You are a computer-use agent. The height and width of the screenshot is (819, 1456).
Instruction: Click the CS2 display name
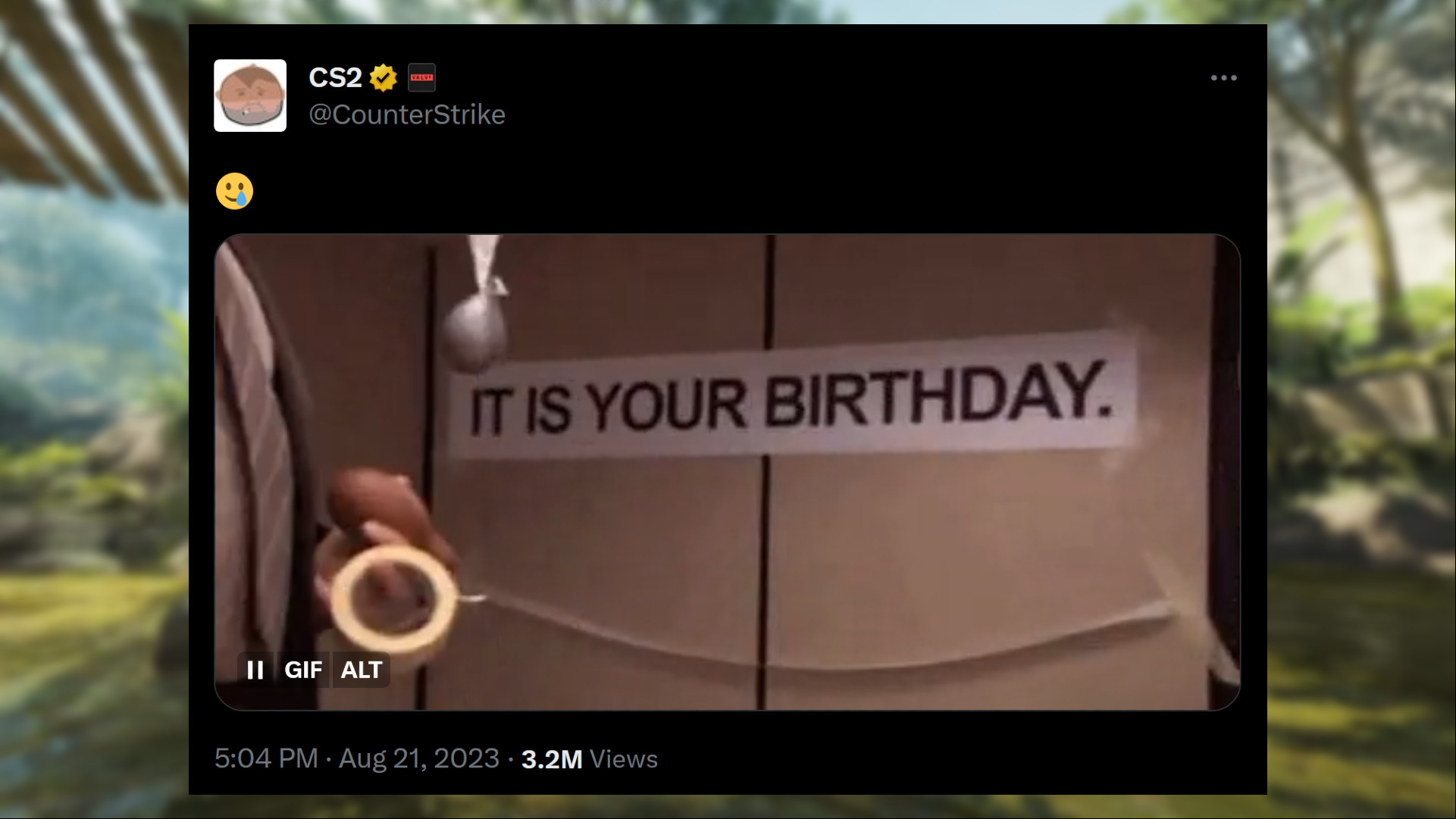[x=335, y=77]
